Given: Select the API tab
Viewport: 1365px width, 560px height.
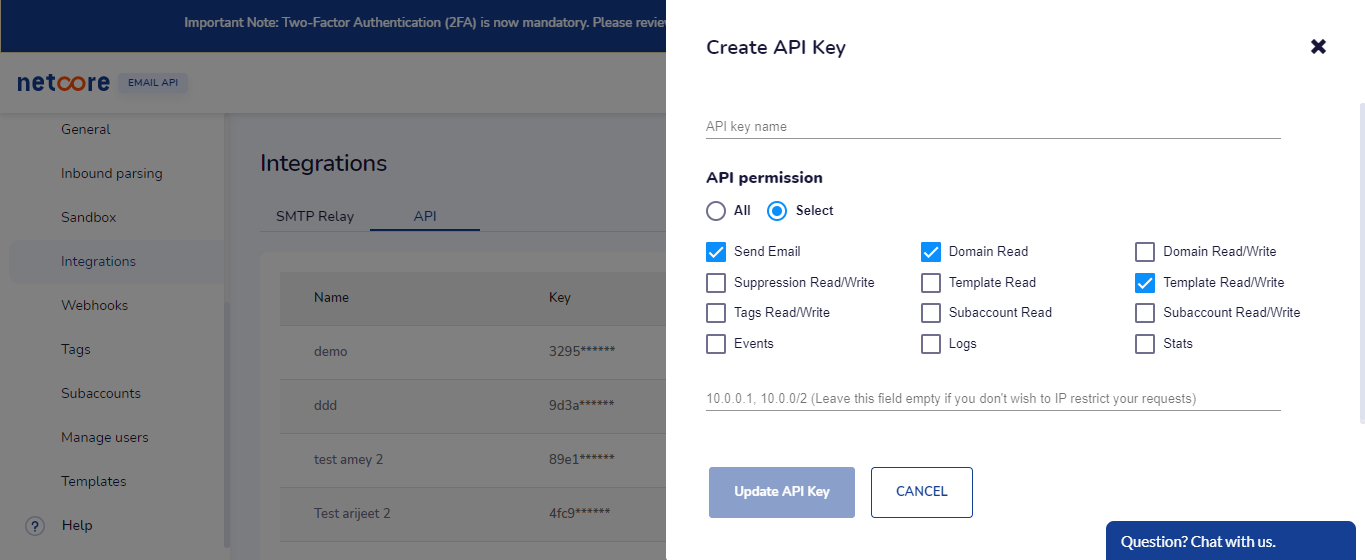Looking at the screenshot, I should tap(425, 216).
